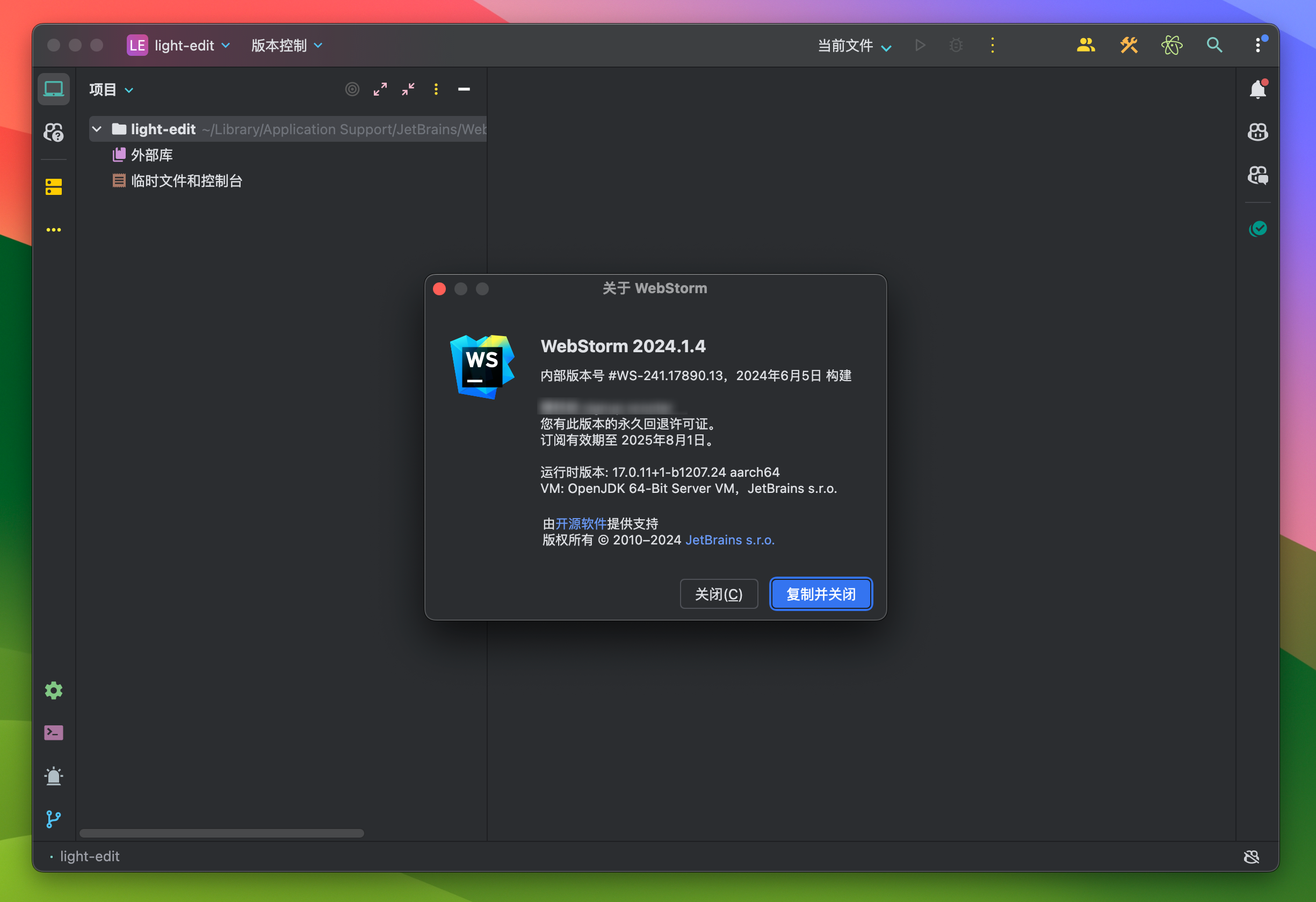This screenshot has width=1316, height=902.
Task: Run the current file
Action: 920,45
